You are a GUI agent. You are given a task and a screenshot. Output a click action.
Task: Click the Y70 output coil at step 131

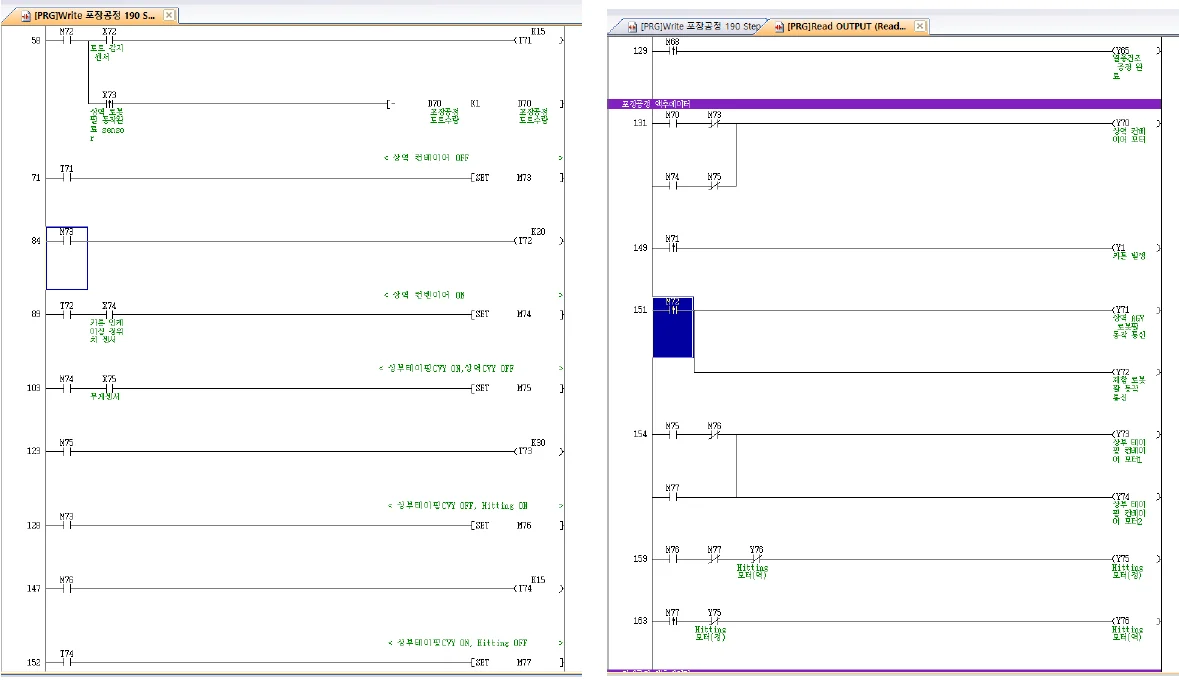pyautogui.click(x=1122, y=124)
